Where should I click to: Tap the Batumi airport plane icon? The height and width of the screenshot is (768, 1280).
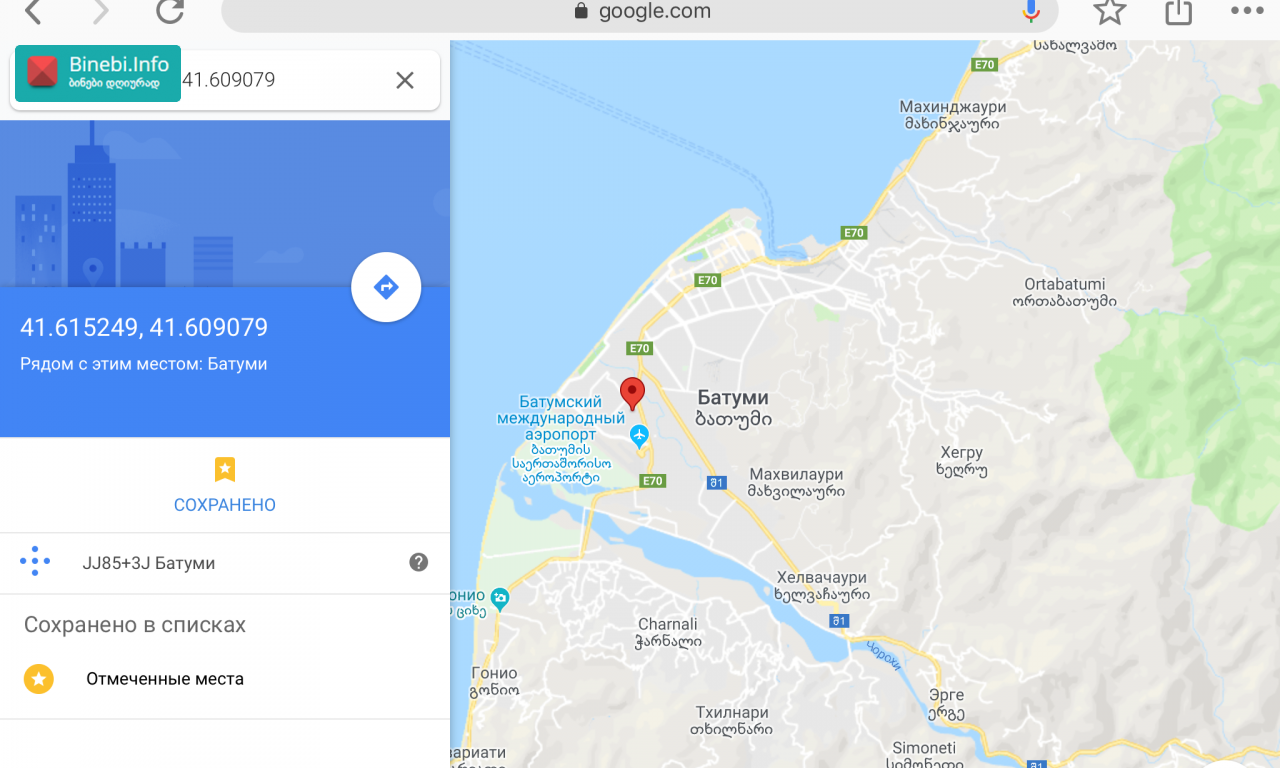640,436
